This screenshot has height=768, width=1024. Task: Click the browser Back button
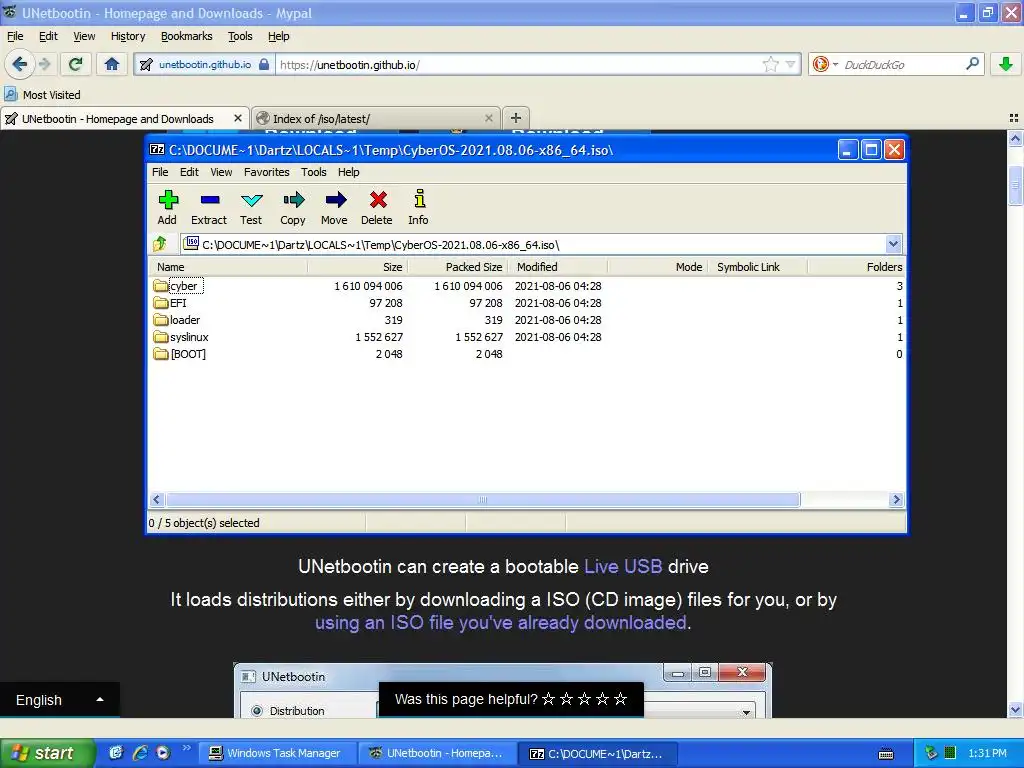[x=20, y=64]
